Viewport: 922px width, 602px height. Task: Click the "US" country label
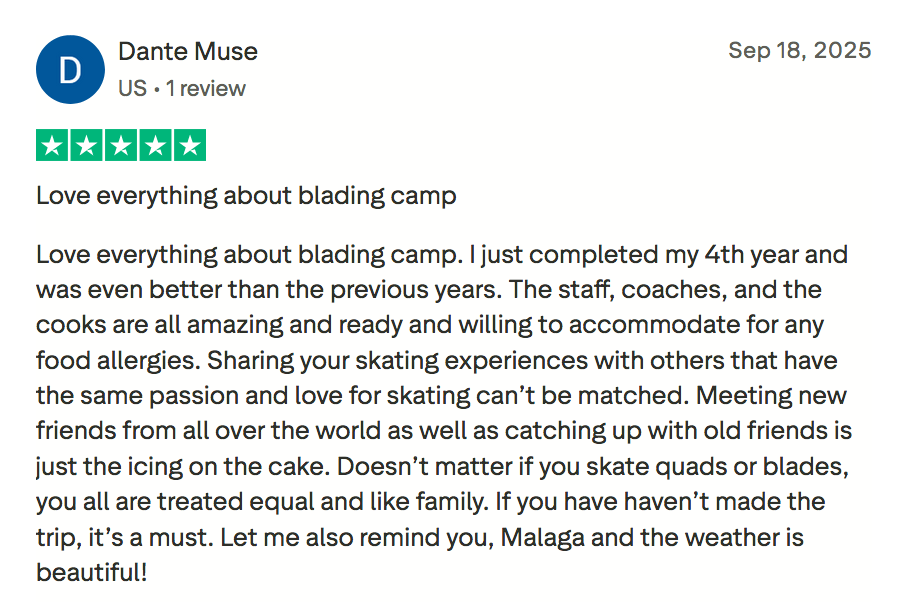131,88
